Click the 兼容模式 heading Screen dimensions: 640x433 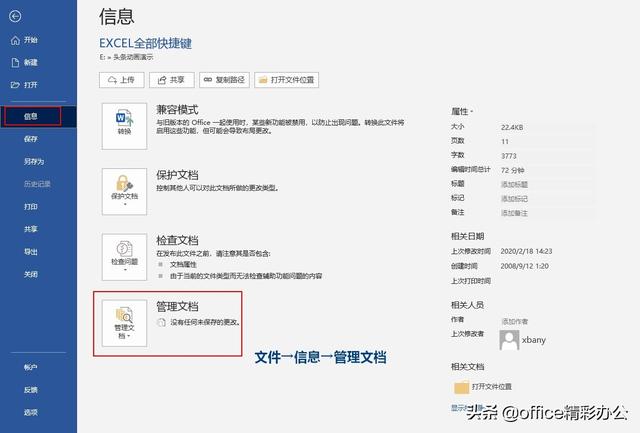[177, 109]
